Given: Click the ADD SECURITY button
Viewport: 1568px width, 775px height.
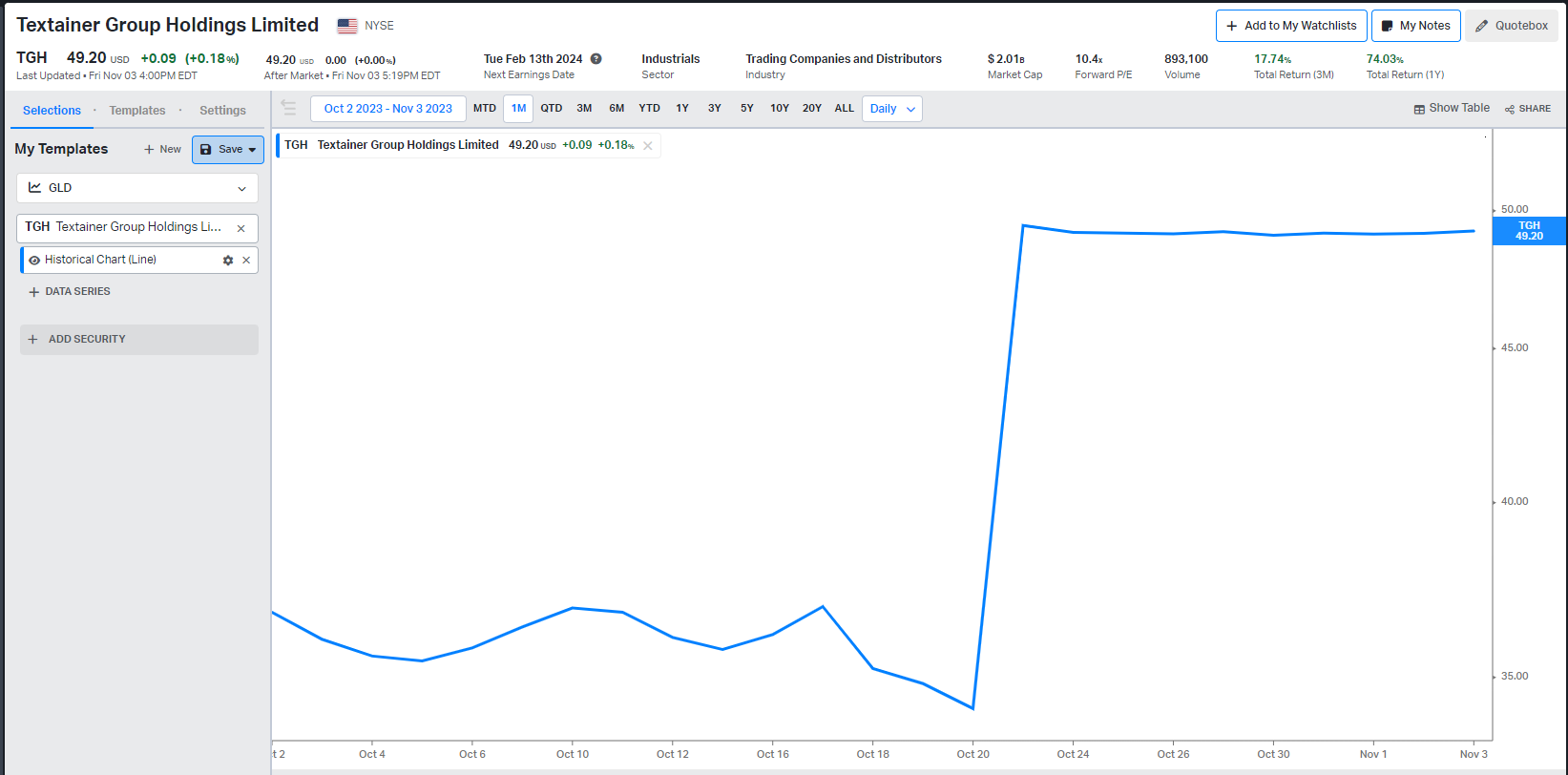Looking at the screenshot, I should click(x=139, y=340).
